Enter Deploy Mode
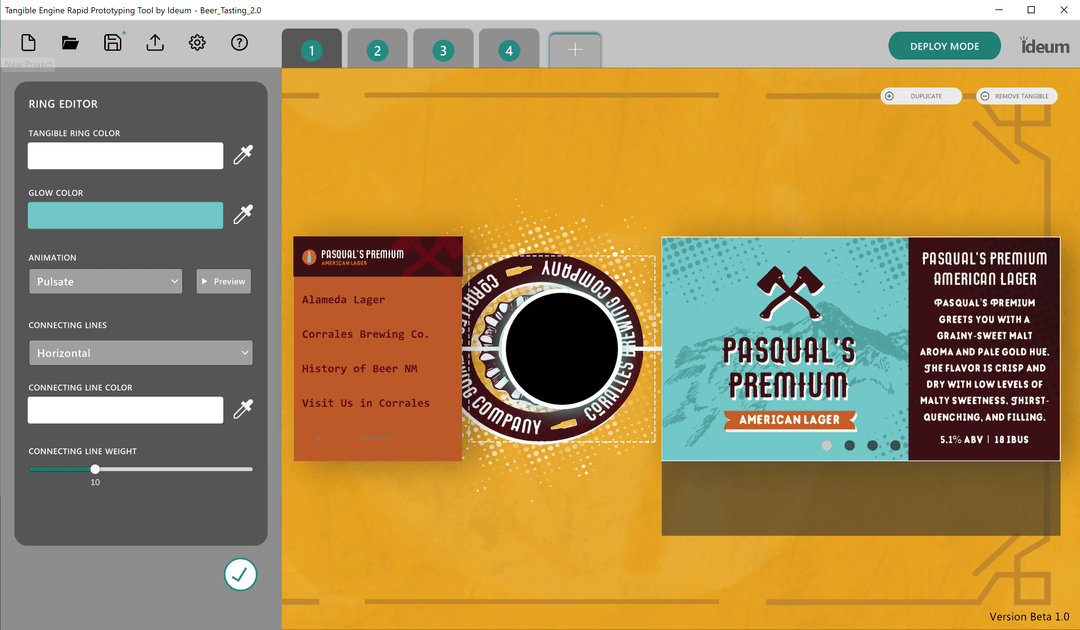Viewport: 1080px width, 630px height. point(944,45)
